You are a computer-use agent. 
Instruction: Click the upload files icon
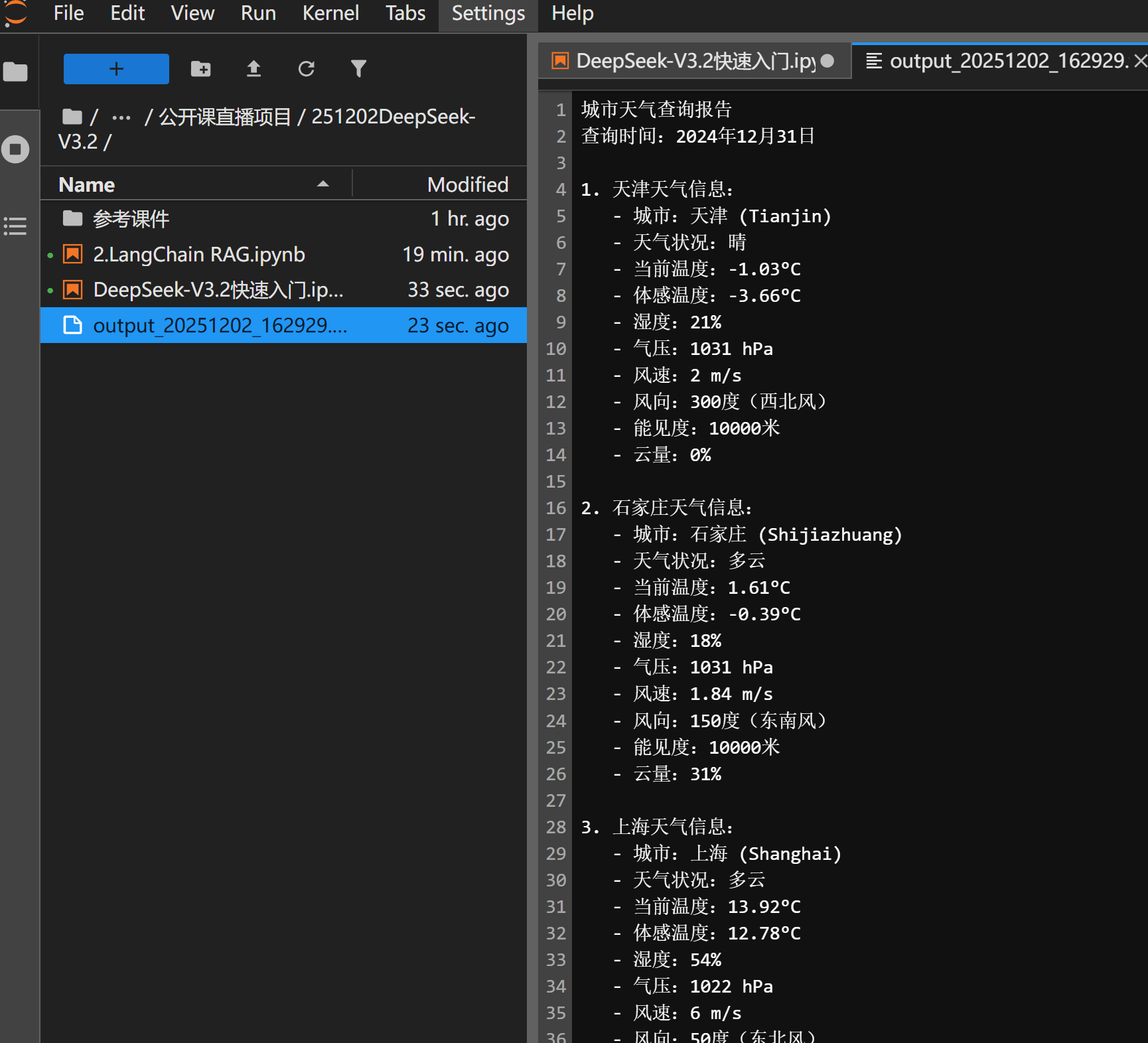[x=253, y=69]
